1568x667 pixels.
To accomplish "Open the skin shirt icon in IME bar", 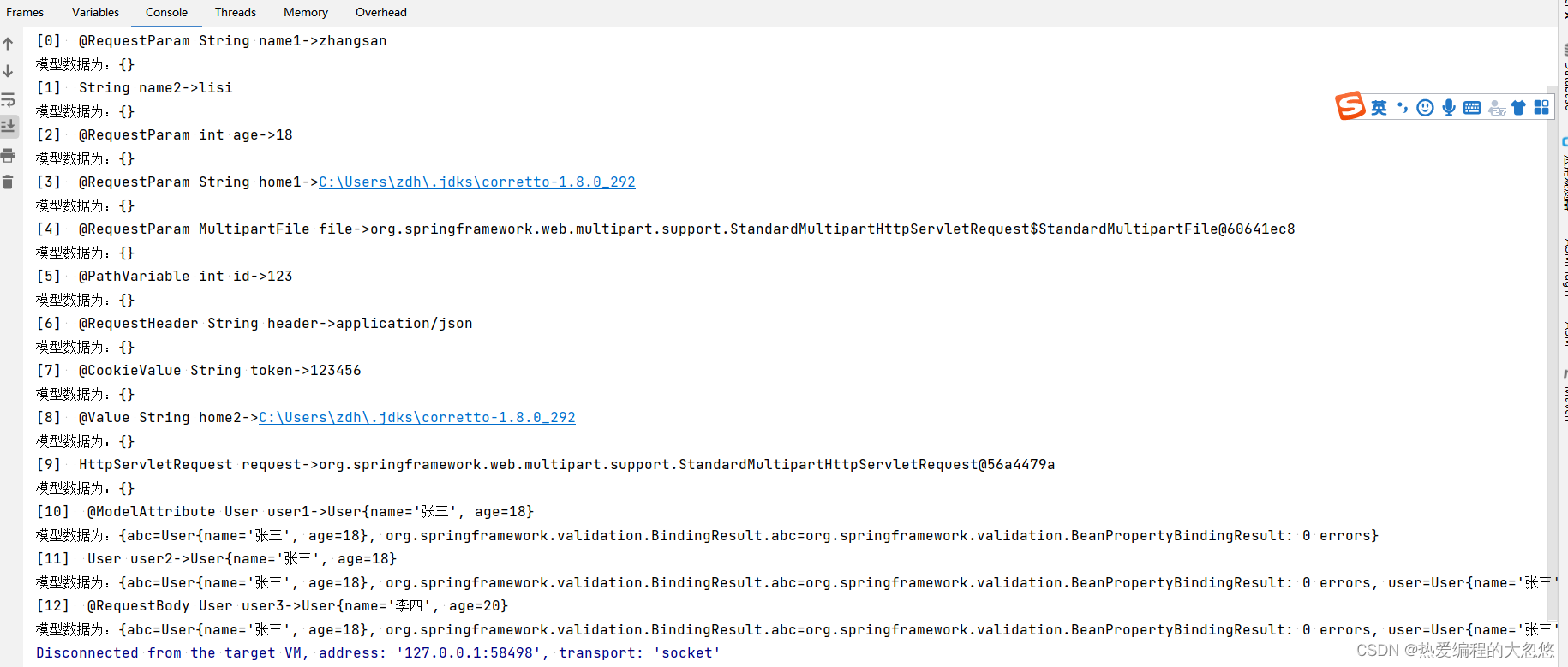I will pyautogui.click(x=1518, y=108).
